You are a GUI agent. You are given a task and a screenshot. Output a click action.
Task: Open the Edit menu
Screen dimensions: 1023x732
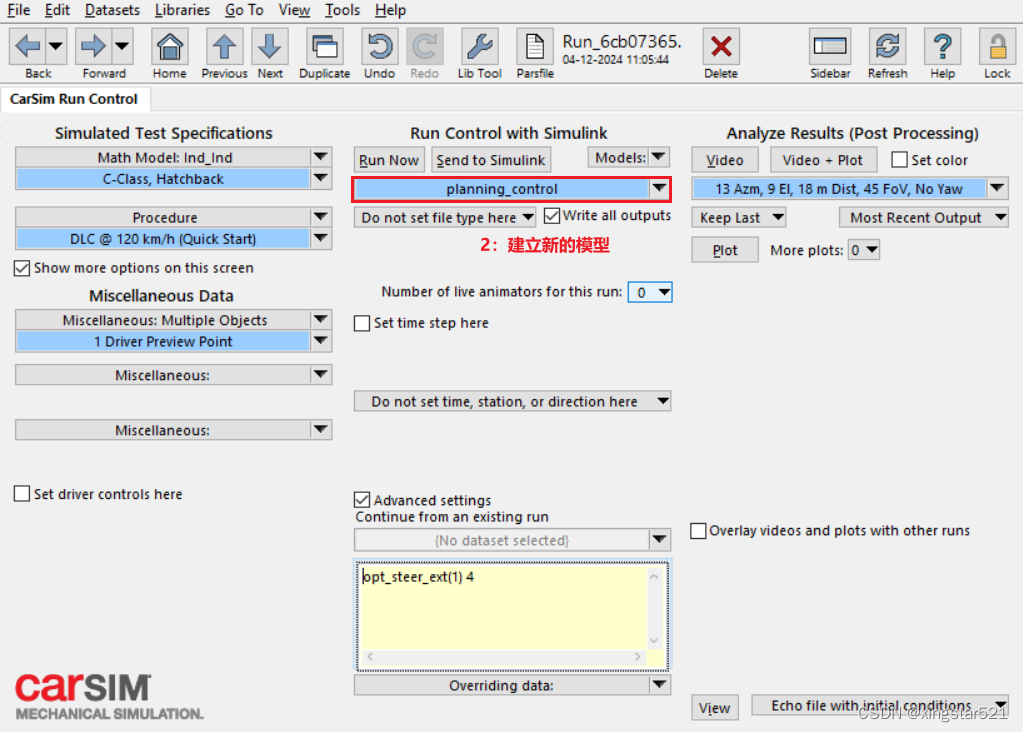pos(57,10)
